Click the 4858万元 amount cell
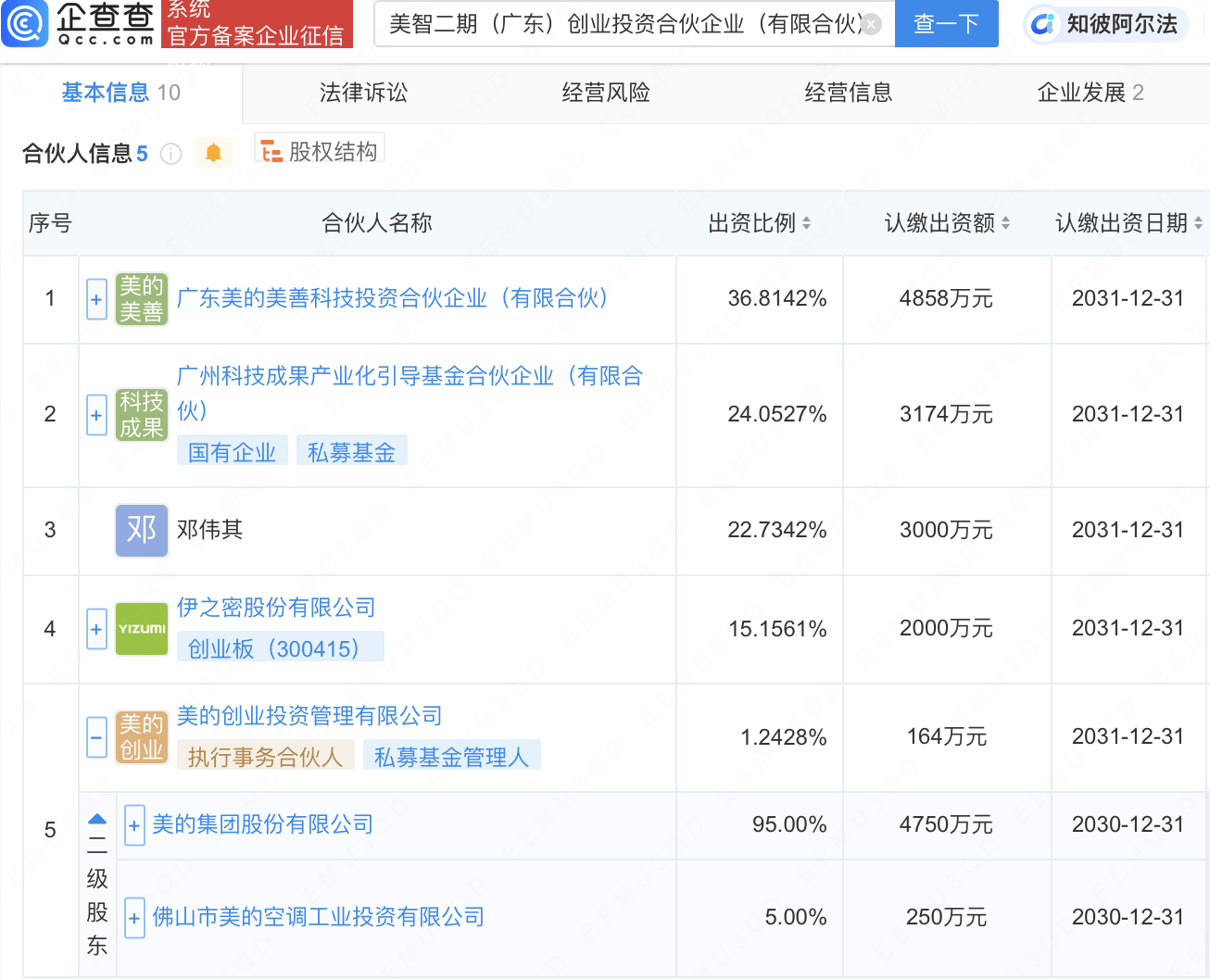Viewport: 1210px width, 980px height. point(946,298)
